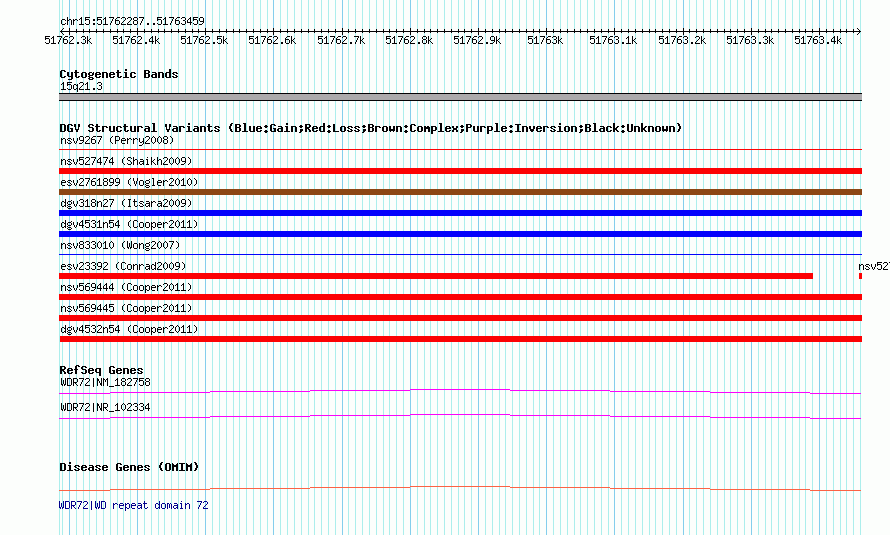Select nsv569444 (Cooper2011) label
890x535 pixels.
click(126, 287)
